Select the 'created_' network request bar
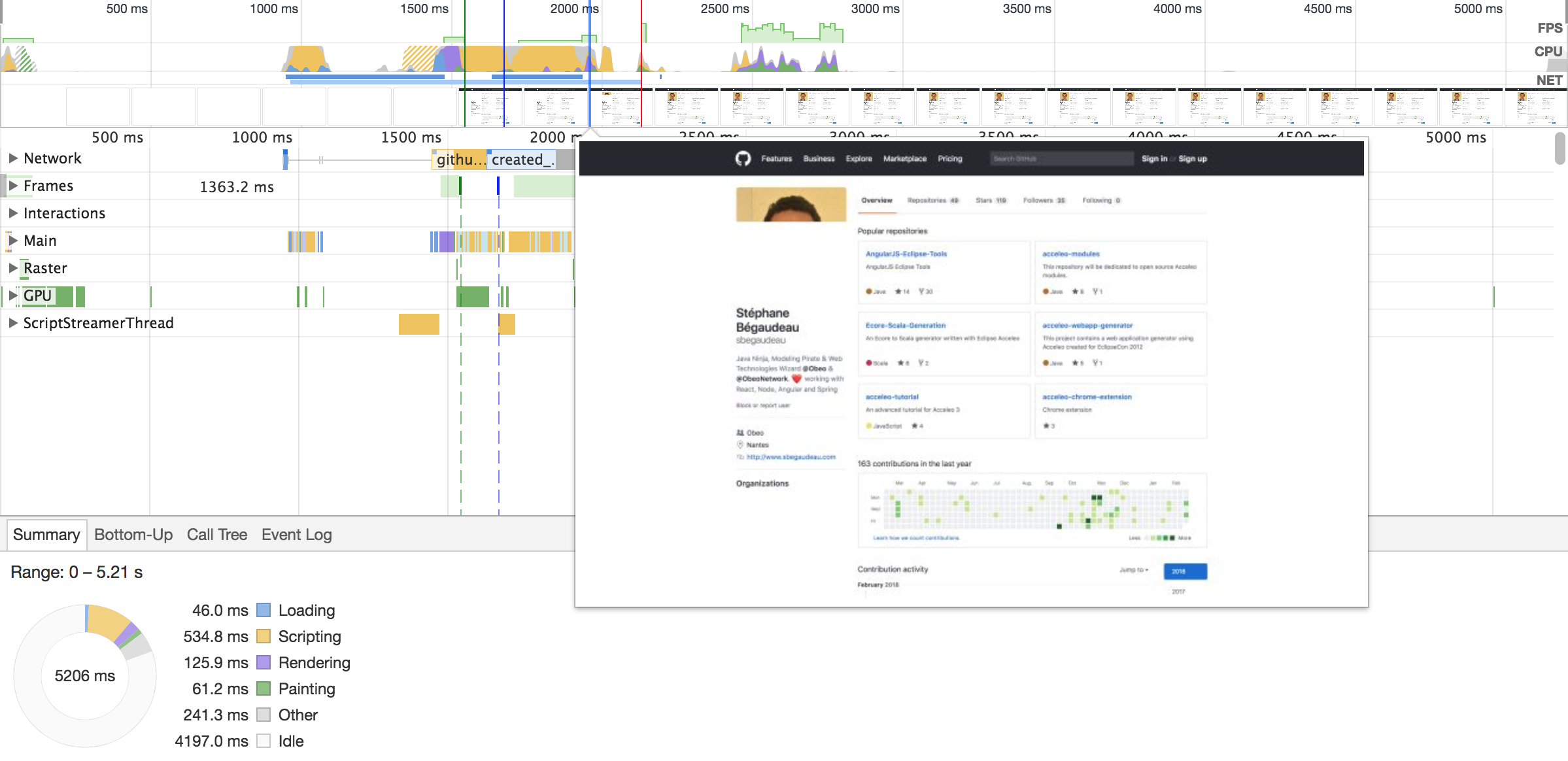This screenshot has width=1568, height=761. pos(522,160)
